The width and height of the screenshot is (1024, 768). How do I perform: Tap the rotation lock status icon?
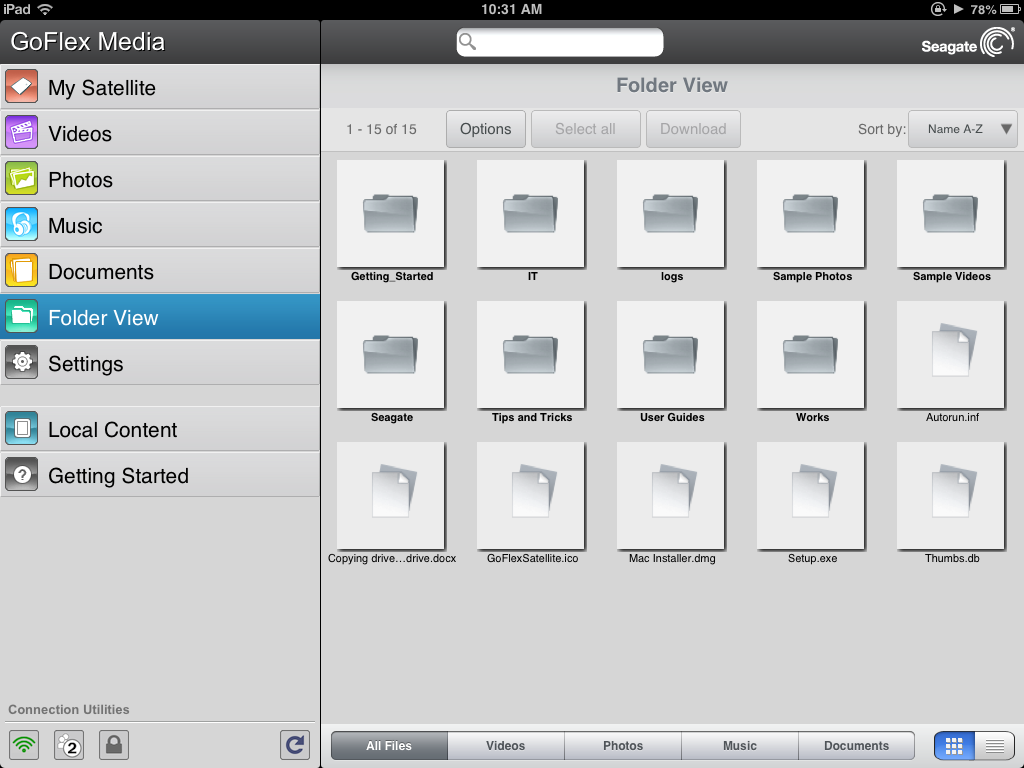pyautogui.click(x=938, y=9)
